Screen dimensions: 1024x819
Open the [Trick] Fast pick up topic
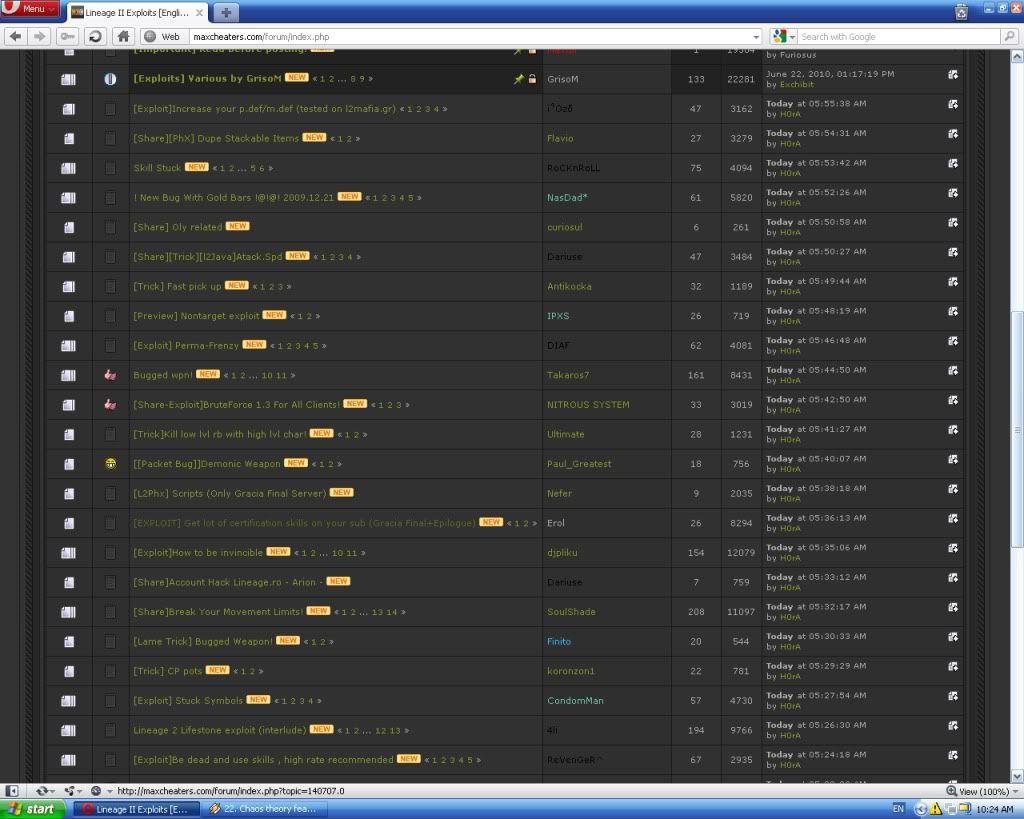tap(177, 286)
